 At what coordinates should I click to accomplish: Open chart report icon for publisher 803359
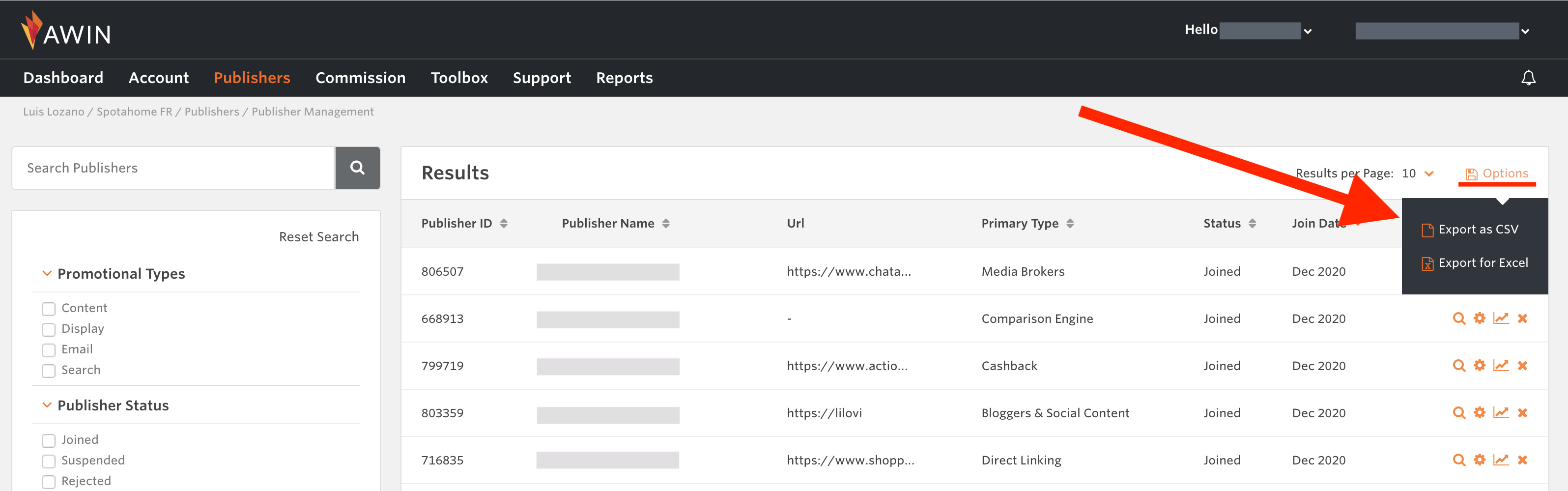[1500, 412]
